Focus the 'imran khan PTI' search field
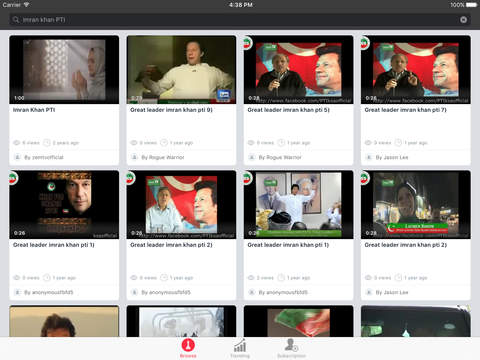 point(240,20)
